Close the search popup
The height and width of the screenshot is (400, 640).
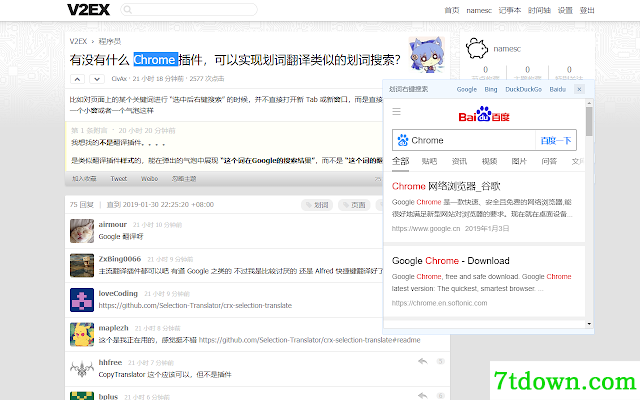click(579, 89)
